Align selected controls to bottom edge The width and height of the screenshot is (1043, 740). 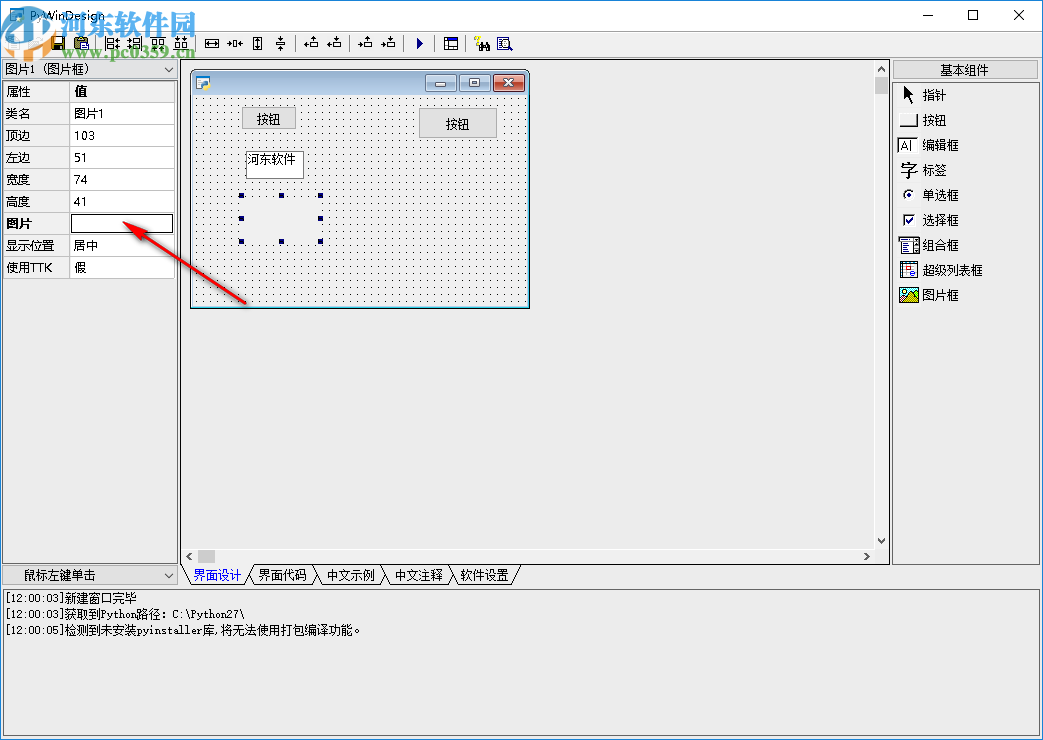pyautogui.click(x=181, y=43)
